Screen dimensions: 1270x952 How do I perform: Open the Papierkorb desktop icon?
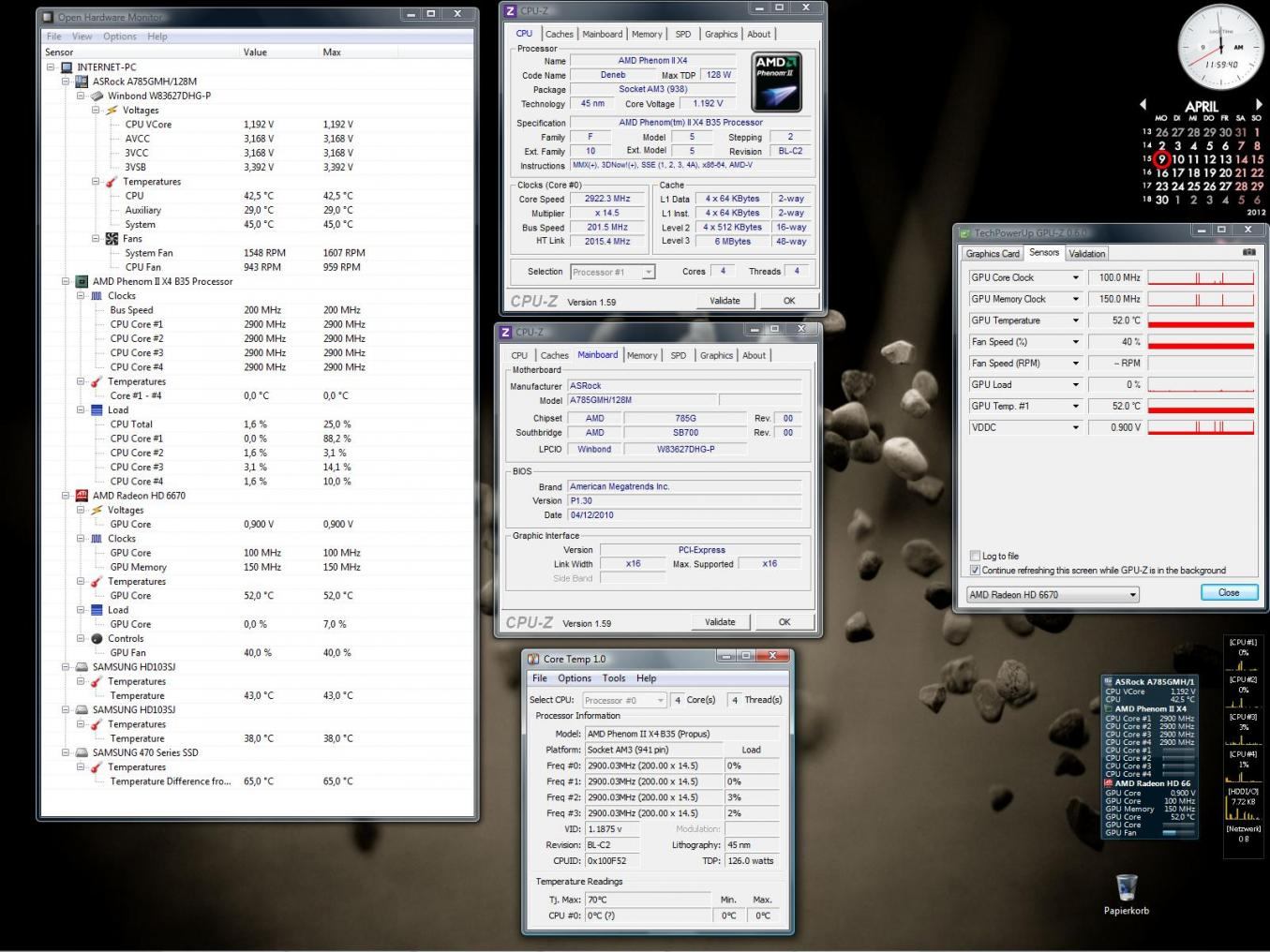[1127, 894]
